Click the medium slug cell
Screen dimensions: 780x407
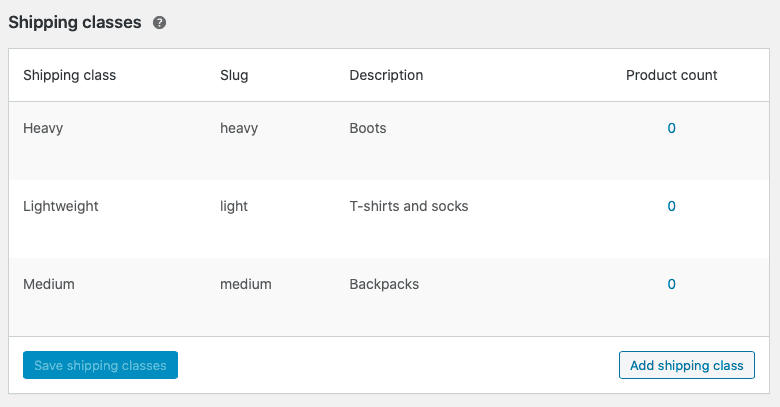click(x=246, y=284)
